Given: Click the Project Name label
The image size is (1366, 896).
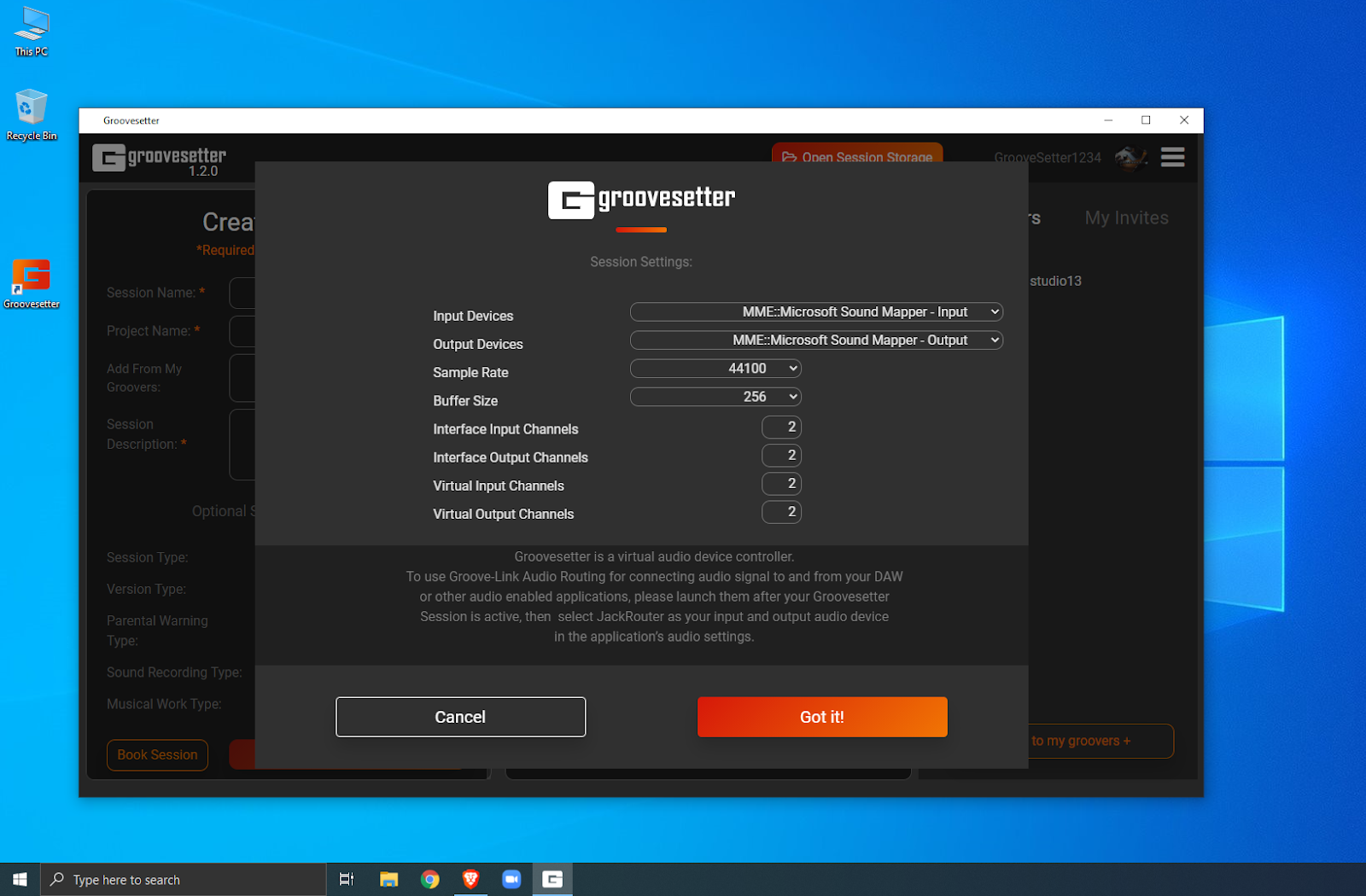Looking at the screenshot, I should (153, 331).
